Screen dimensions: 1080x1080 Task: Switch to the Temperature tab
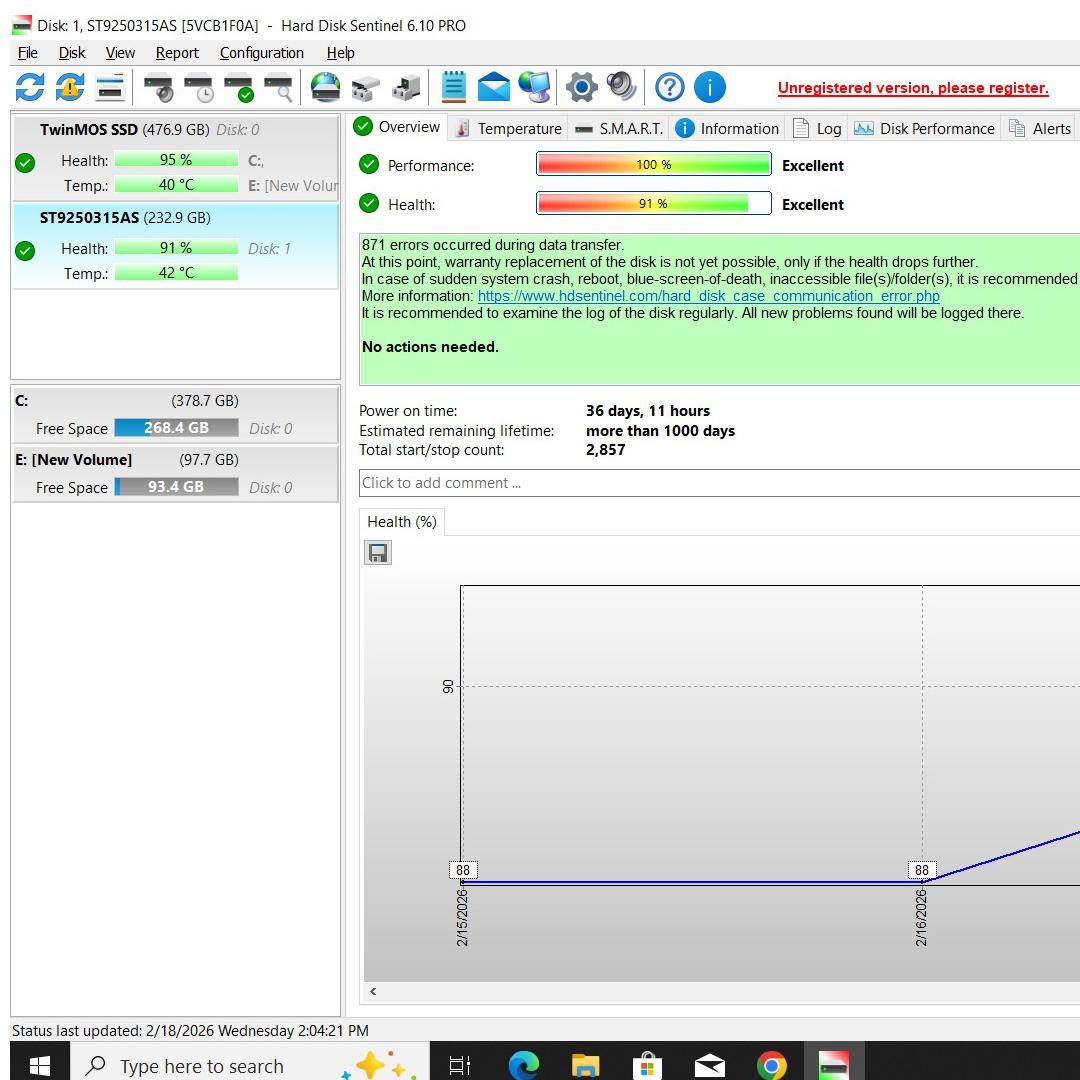[x=508, y=128]
